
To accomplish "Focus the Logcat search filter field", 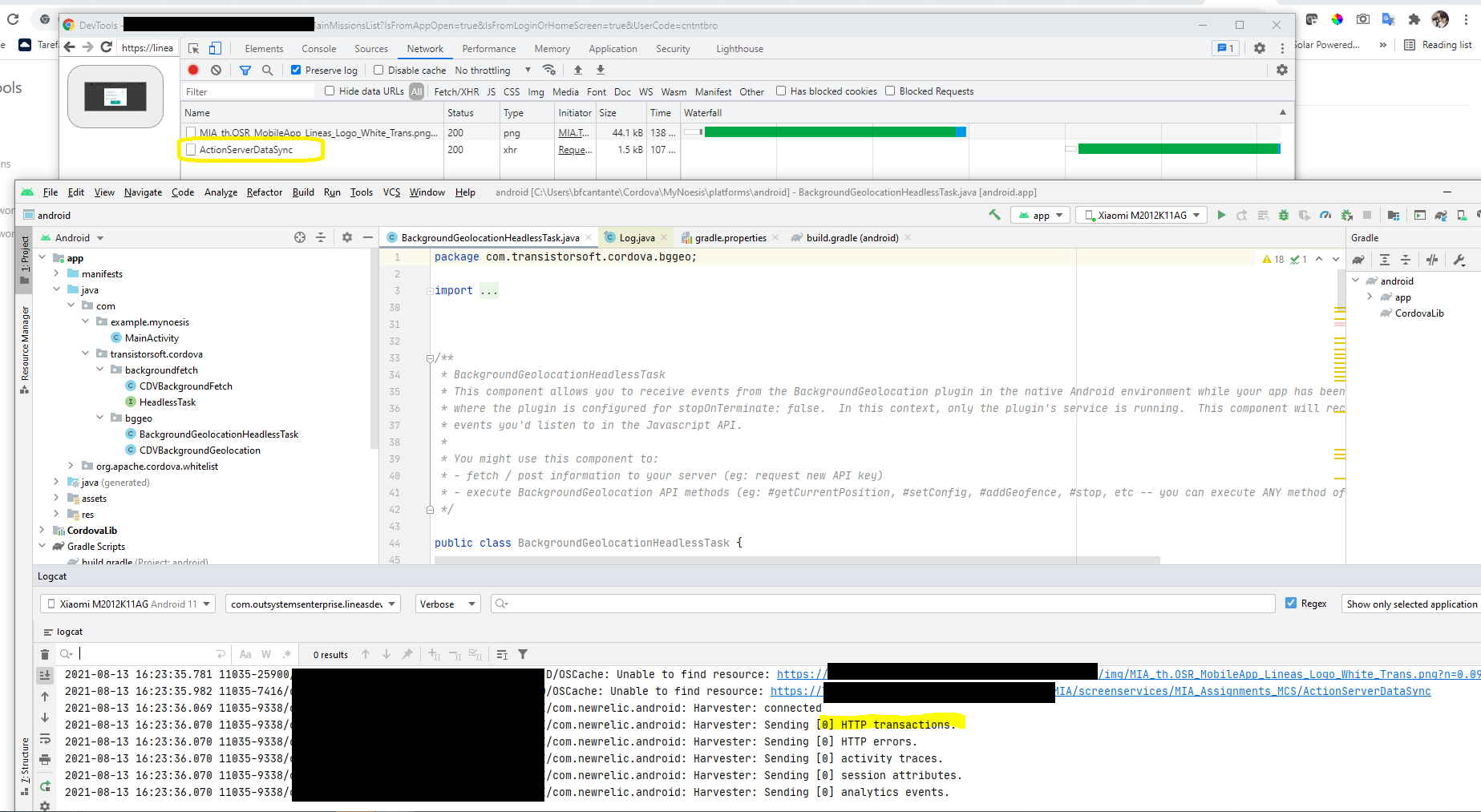I will [882, 604].
